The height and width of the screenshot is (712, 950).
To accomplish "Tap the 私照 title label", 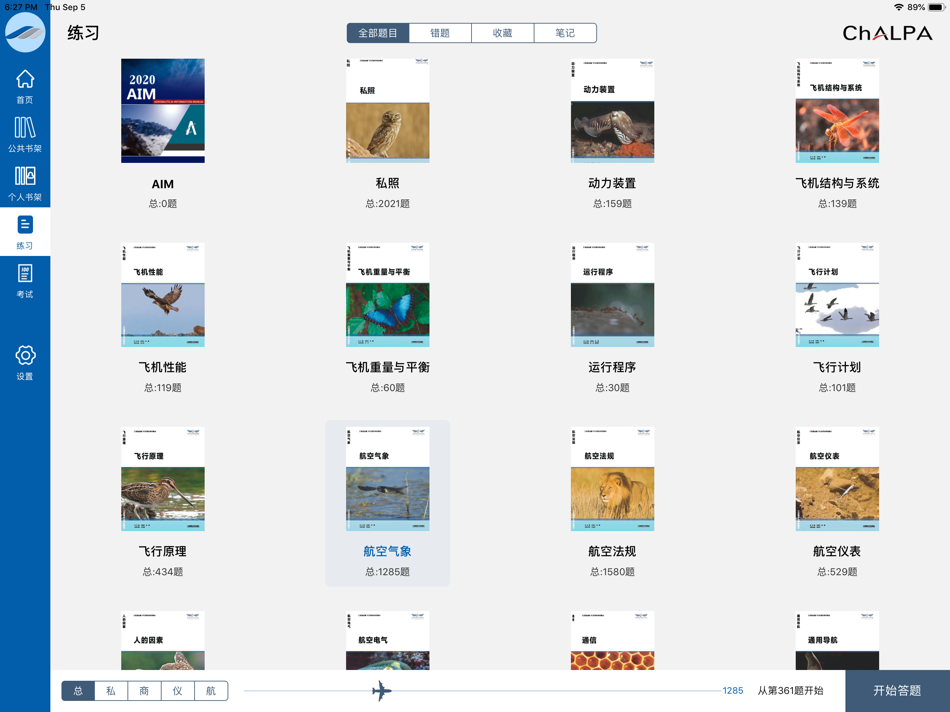I will (388, 183).
